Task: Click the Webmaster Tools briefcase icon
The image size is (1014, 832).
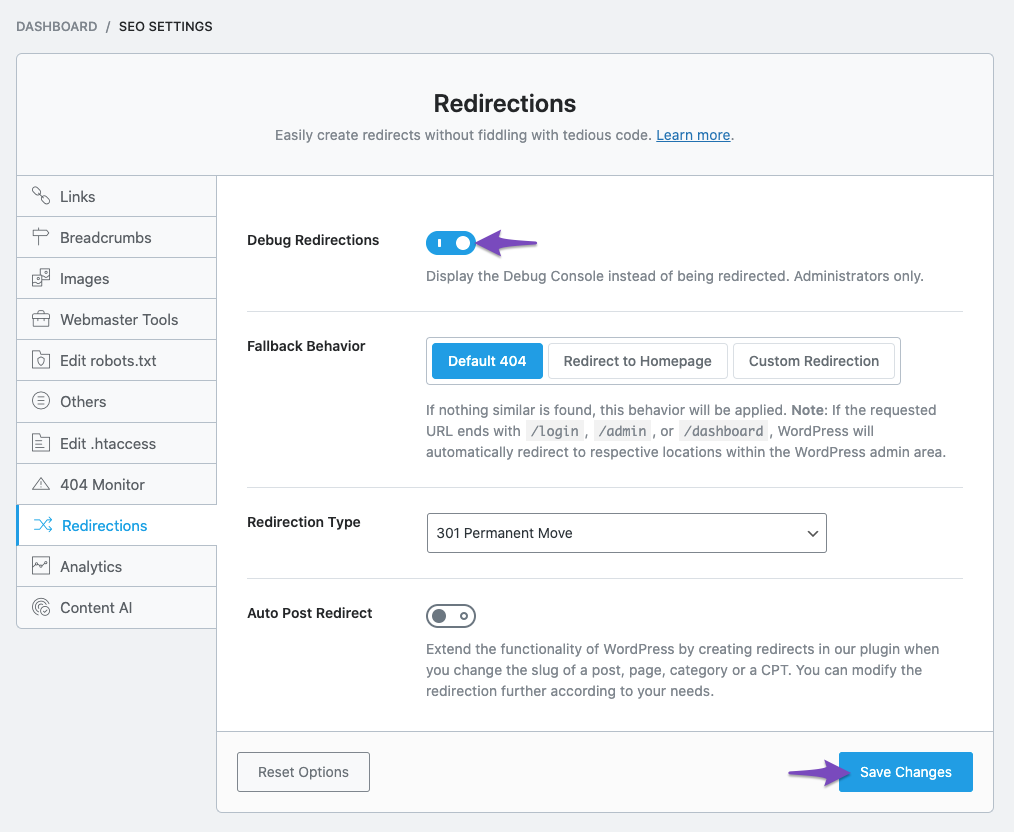Action: point(41,319)
